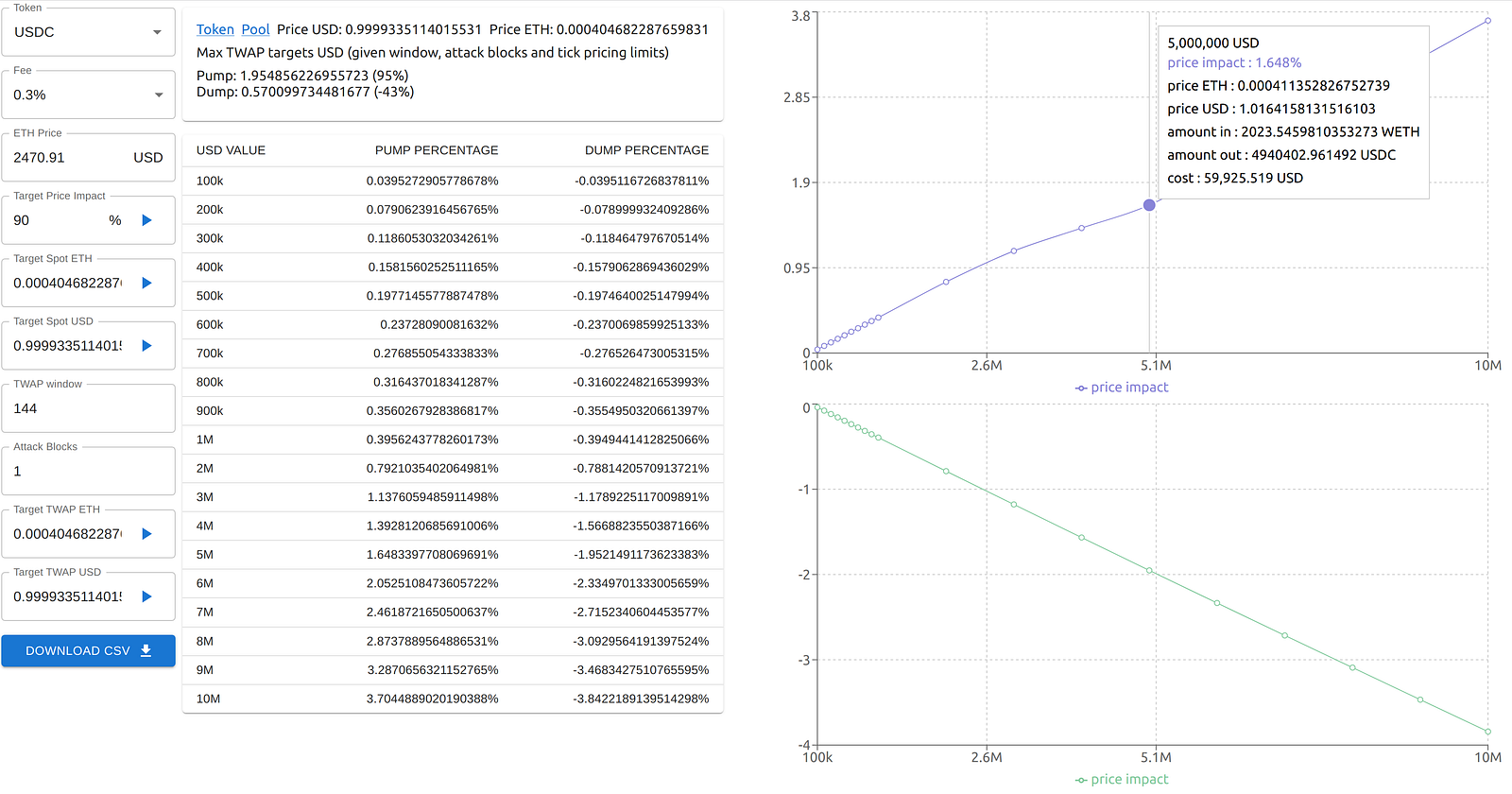Click the Download CSV button
The width and height of the screenshot is (1512, 794).
pos(89,650)
